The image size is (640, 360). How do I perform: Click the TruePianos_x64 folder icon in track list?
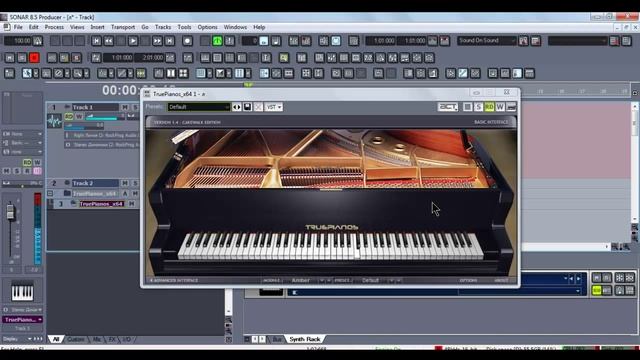[67, 193]
